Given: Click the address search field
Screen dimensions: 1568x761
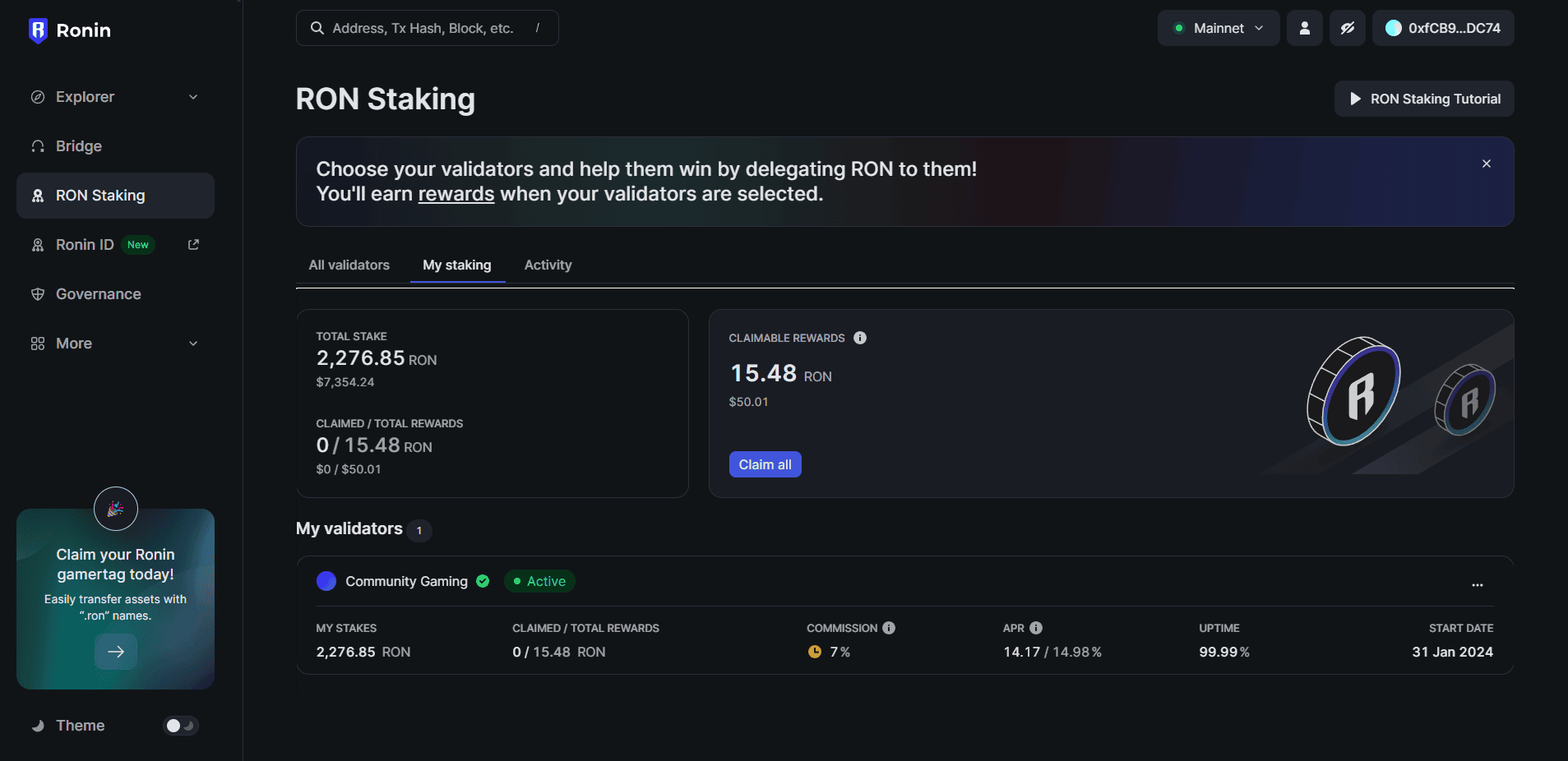Looking at the screenshot, I should 427,27.
